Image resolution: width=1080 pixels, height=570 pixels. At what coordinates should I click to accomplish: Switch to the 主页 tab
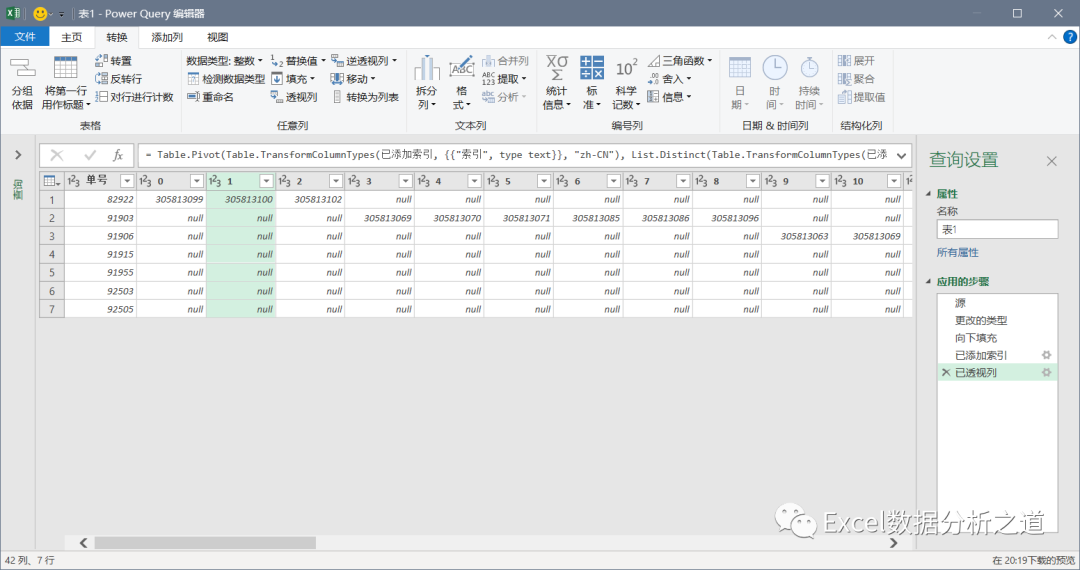pos(72,37)
